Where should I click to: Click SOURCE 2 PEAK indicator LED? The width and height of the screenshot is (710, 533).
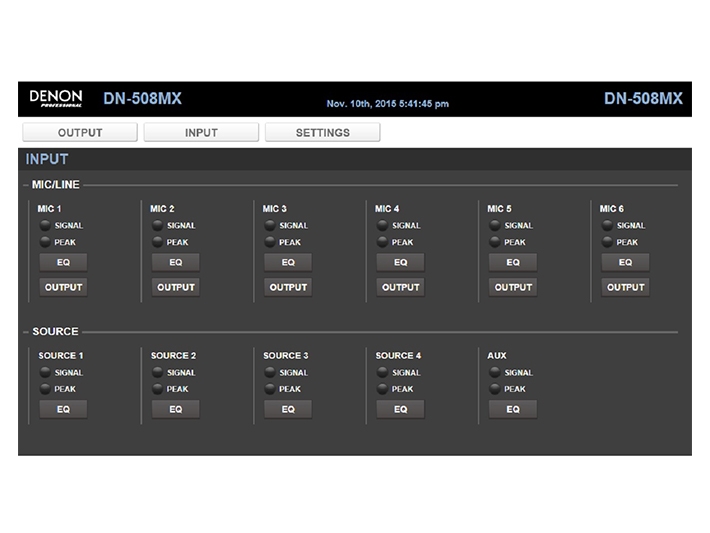point(158,389)
